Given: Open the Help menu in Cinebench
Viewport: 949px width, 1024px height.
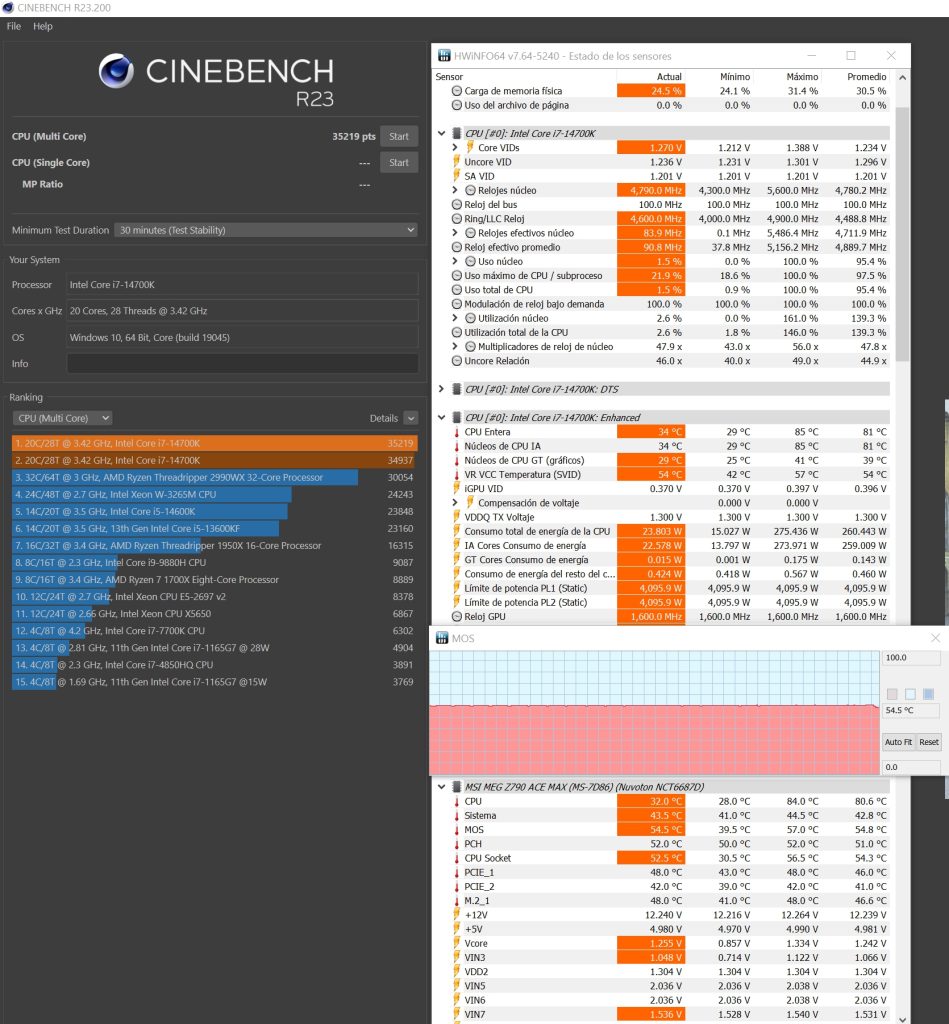Looking at the screenshot, I should [x=42, y=26].
